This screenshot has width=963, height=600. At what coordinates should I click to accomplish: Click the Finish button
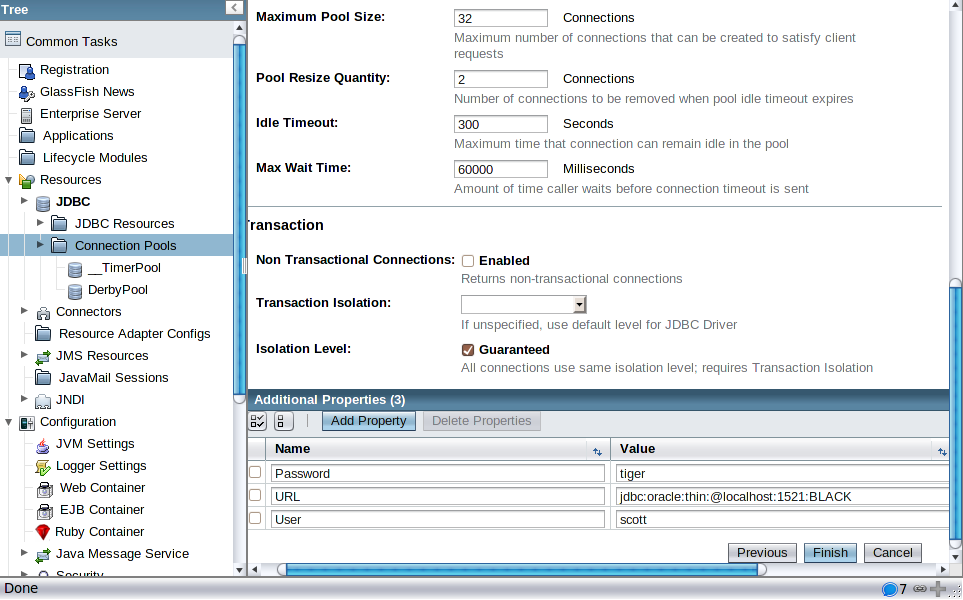(x=830, y=553)
